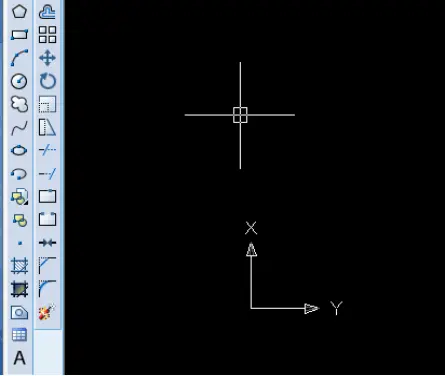
Task: Click the Make Block tool
Action: [x=19, y=220]
